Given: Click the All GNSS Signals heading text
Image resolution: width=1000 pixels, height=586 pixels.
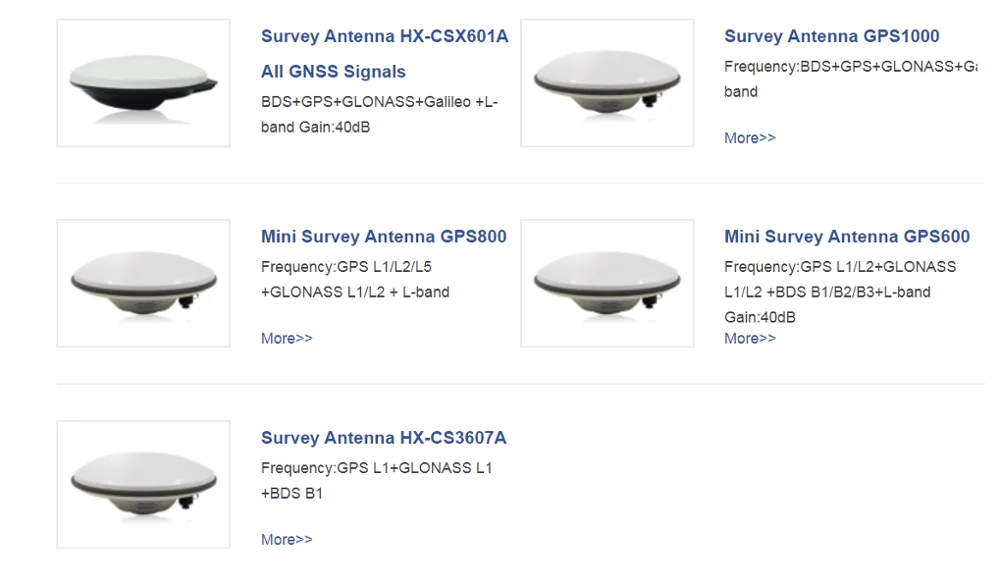Looking at the screenshot, I should click(x=333, y=72).
